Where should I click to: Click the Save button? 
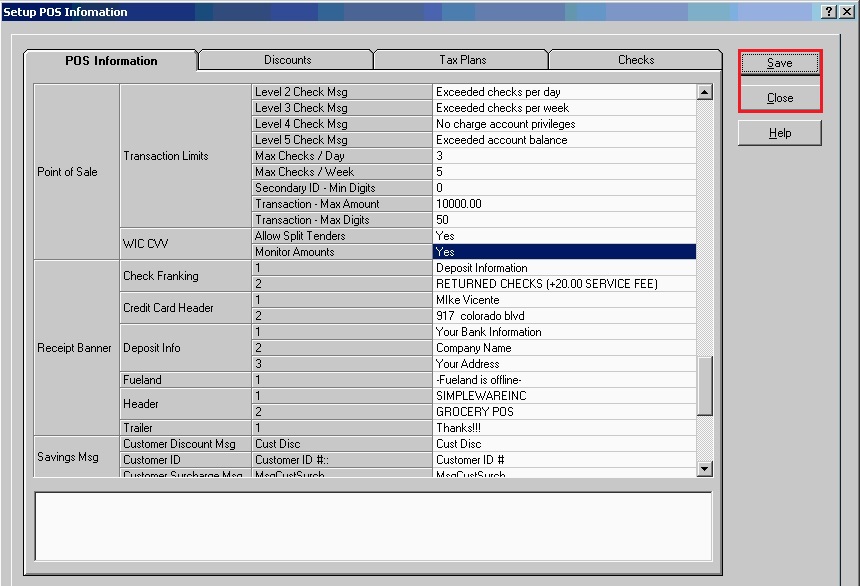pyautogui.click(x=779, y=63)
